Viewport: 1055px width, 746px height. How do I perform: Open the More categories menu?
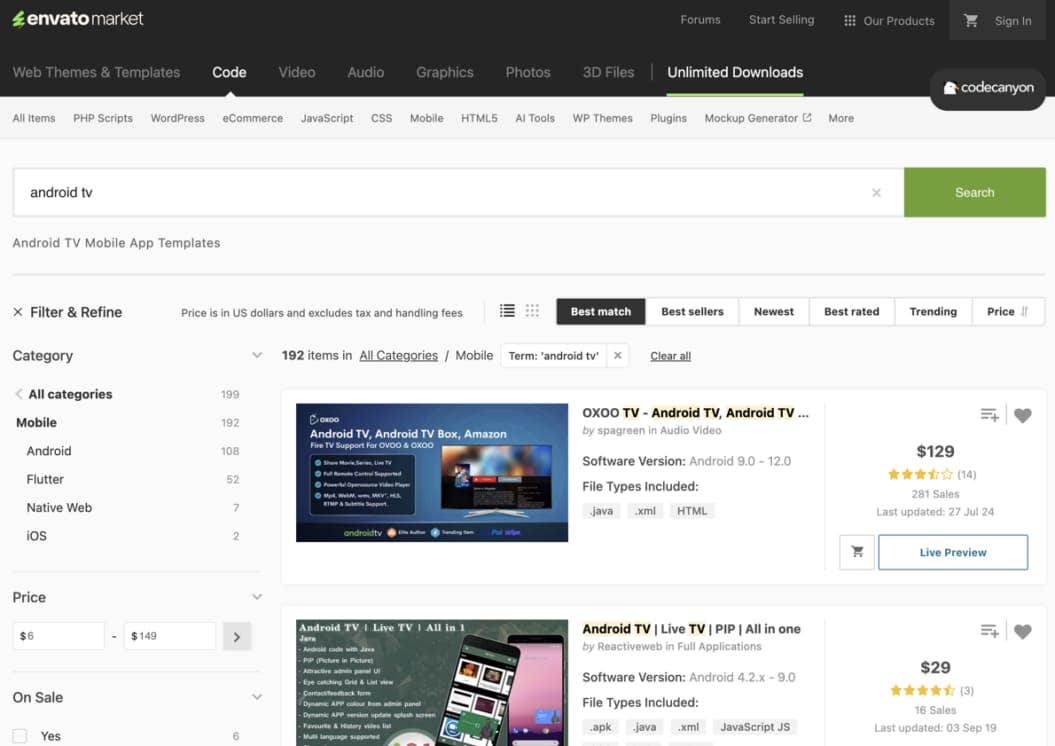point(841,118)
